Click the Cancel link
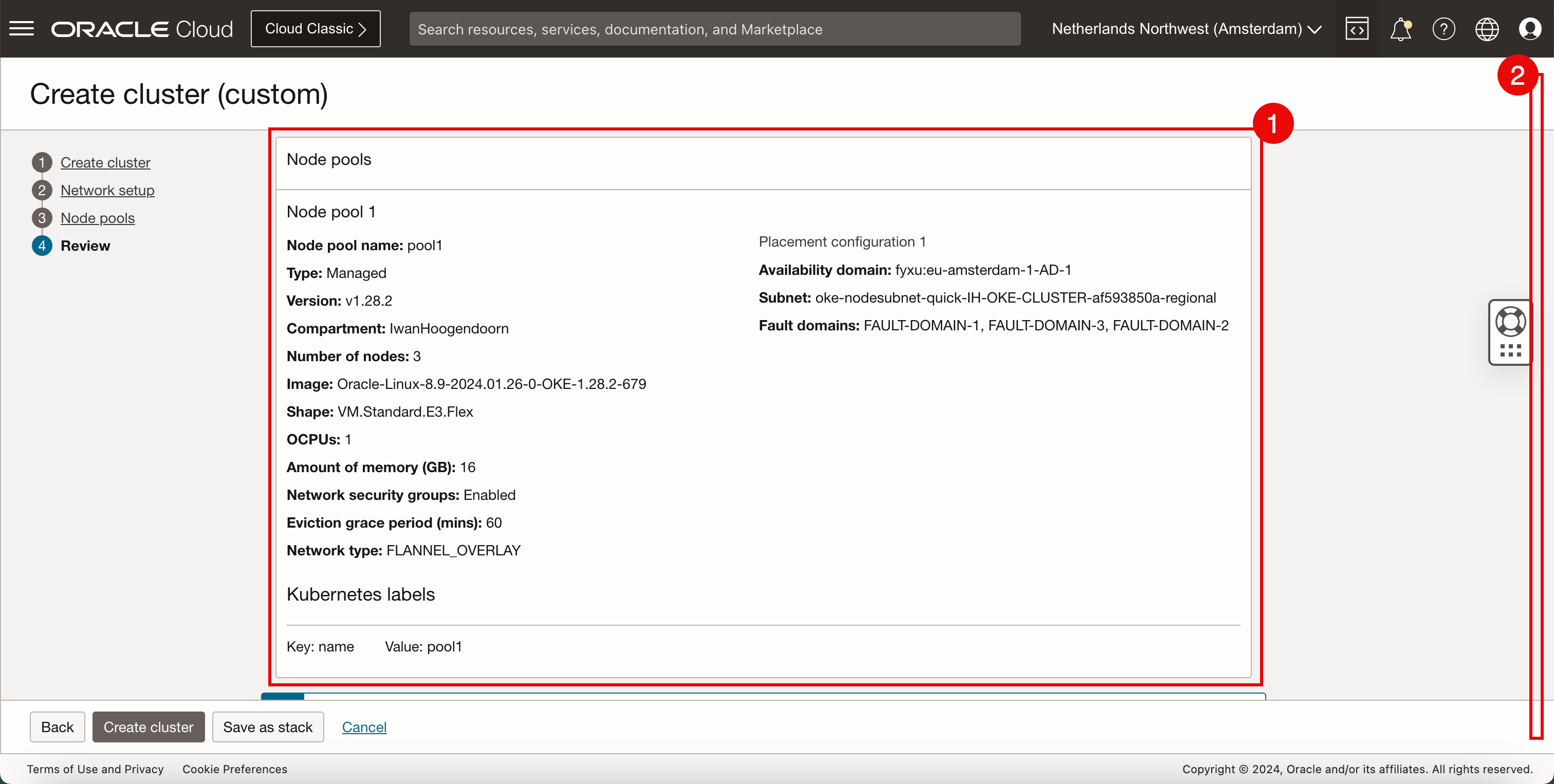 [364, 726]
